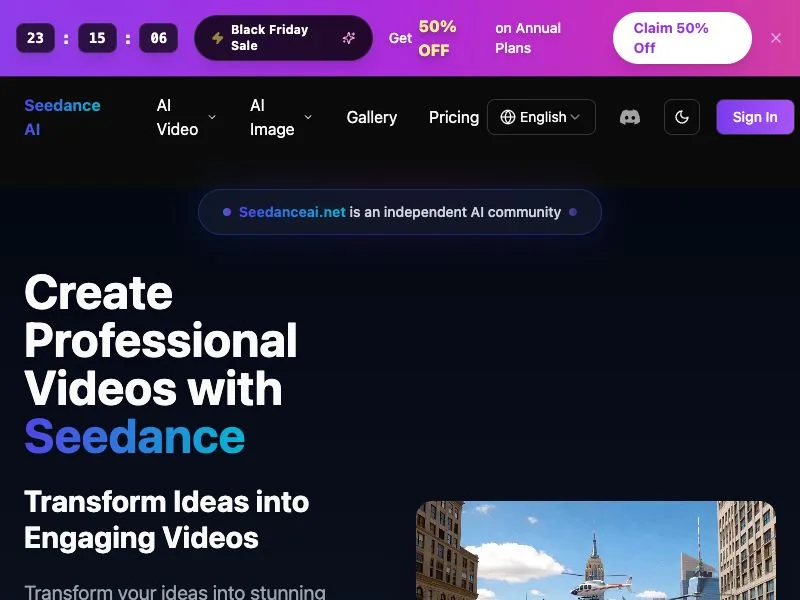Open the English language dropdown

pos(541,117)
